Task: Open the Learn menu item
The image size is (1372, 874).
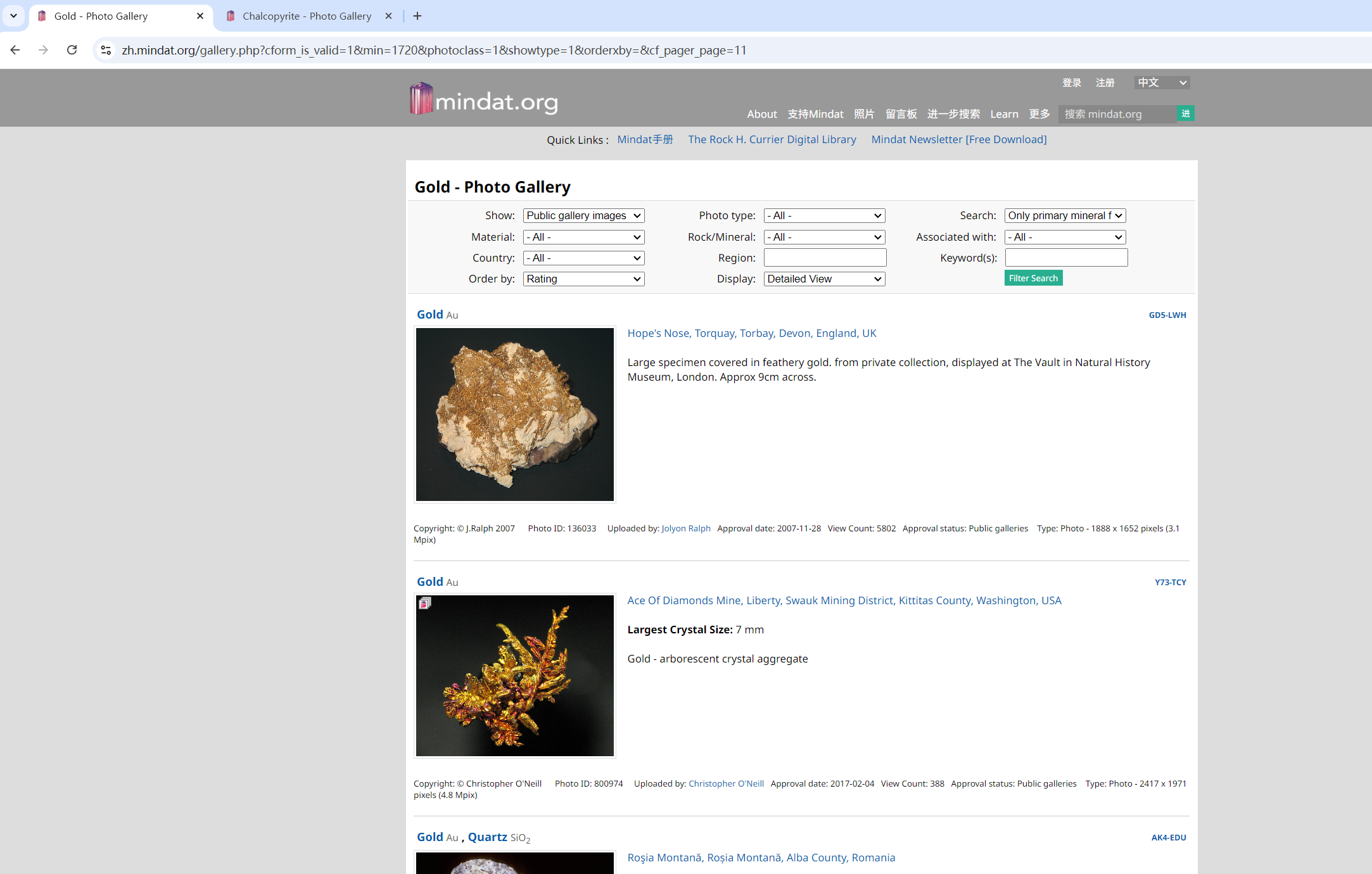Action: pyautogui.click(x=1004, y=114)
